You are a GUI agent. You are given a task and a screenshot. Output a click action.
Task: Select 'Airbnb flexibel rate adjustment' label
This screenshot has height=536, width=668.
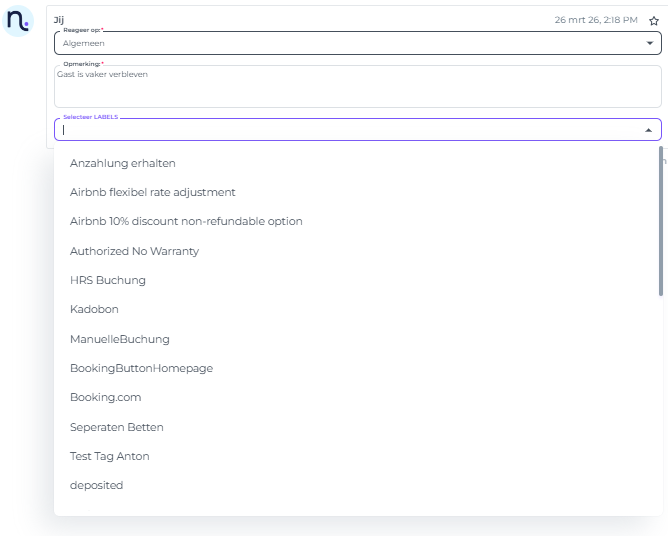click(153, 192)
